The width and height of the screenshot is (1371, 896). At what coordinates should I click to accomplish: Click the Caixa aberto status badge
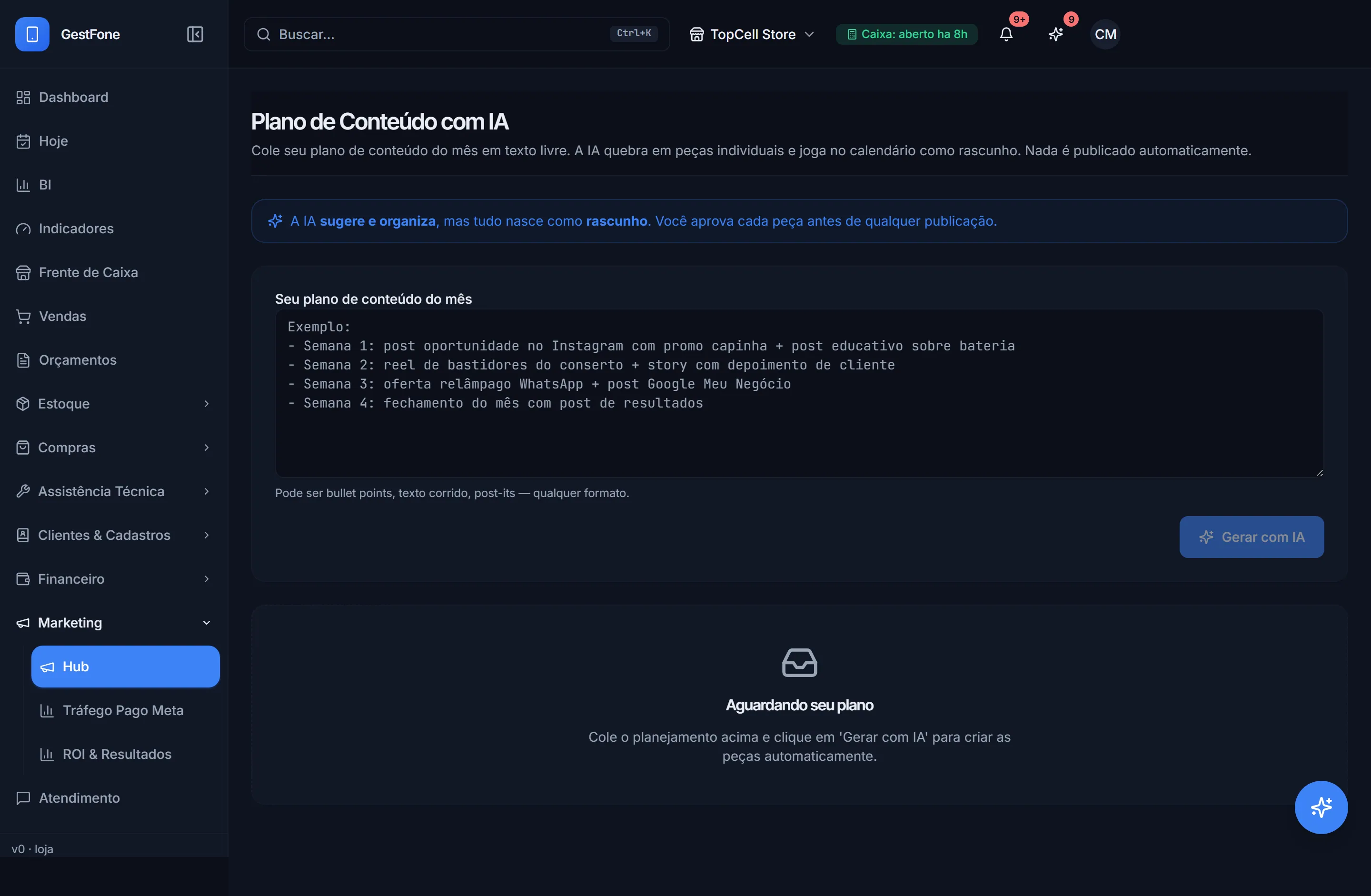(x=907, y=34)
